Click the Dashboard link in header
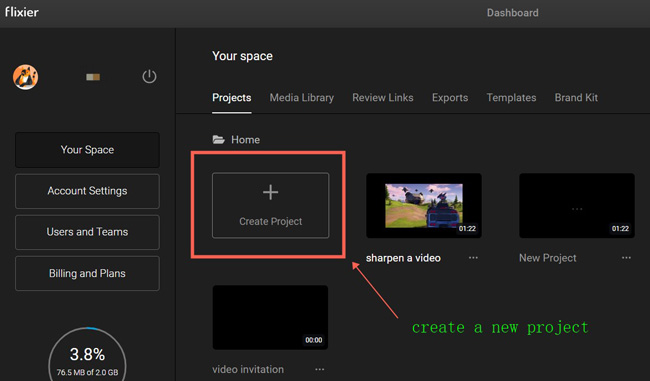 click(512, 13)
